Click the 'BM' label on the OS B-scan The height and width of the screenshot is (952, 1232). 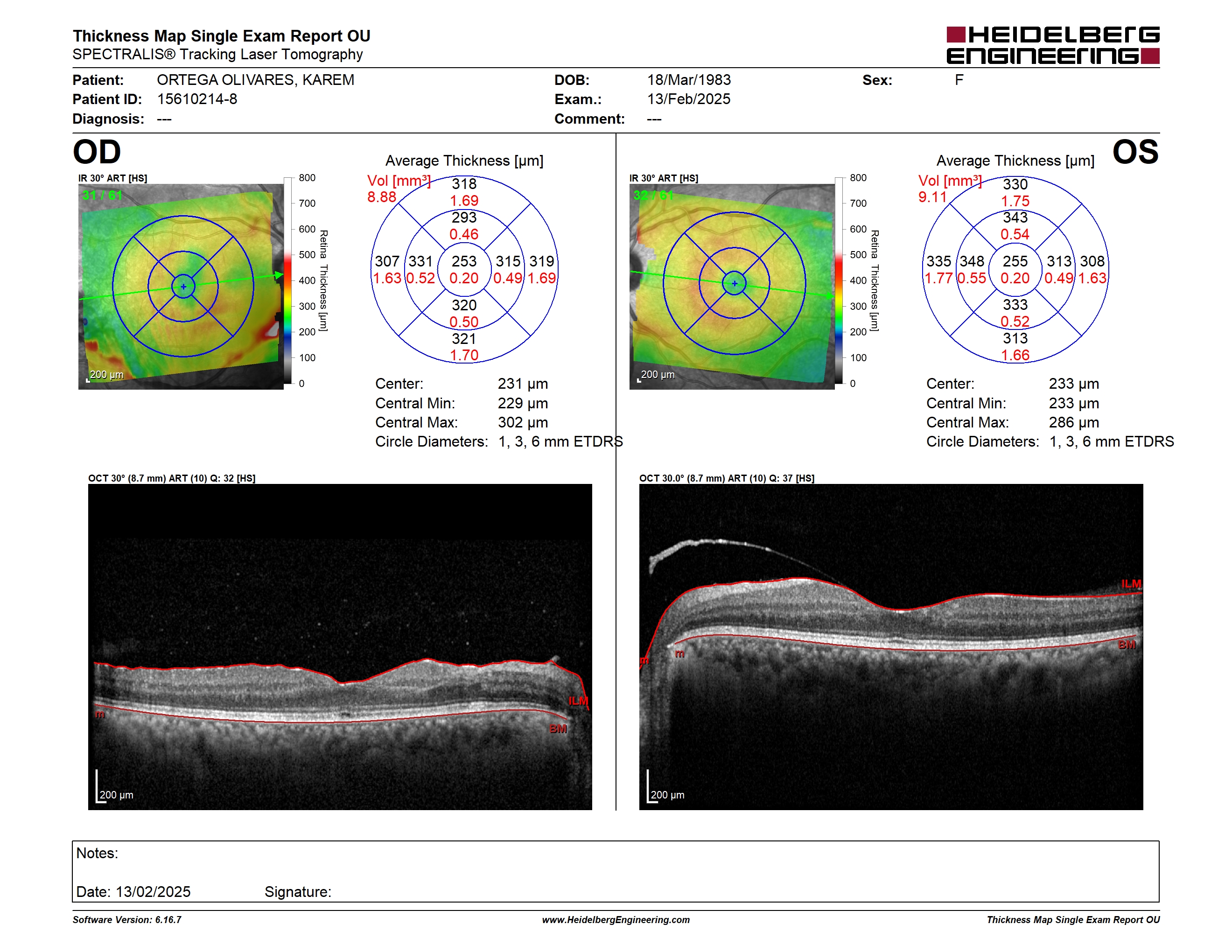coord(1127,644)
